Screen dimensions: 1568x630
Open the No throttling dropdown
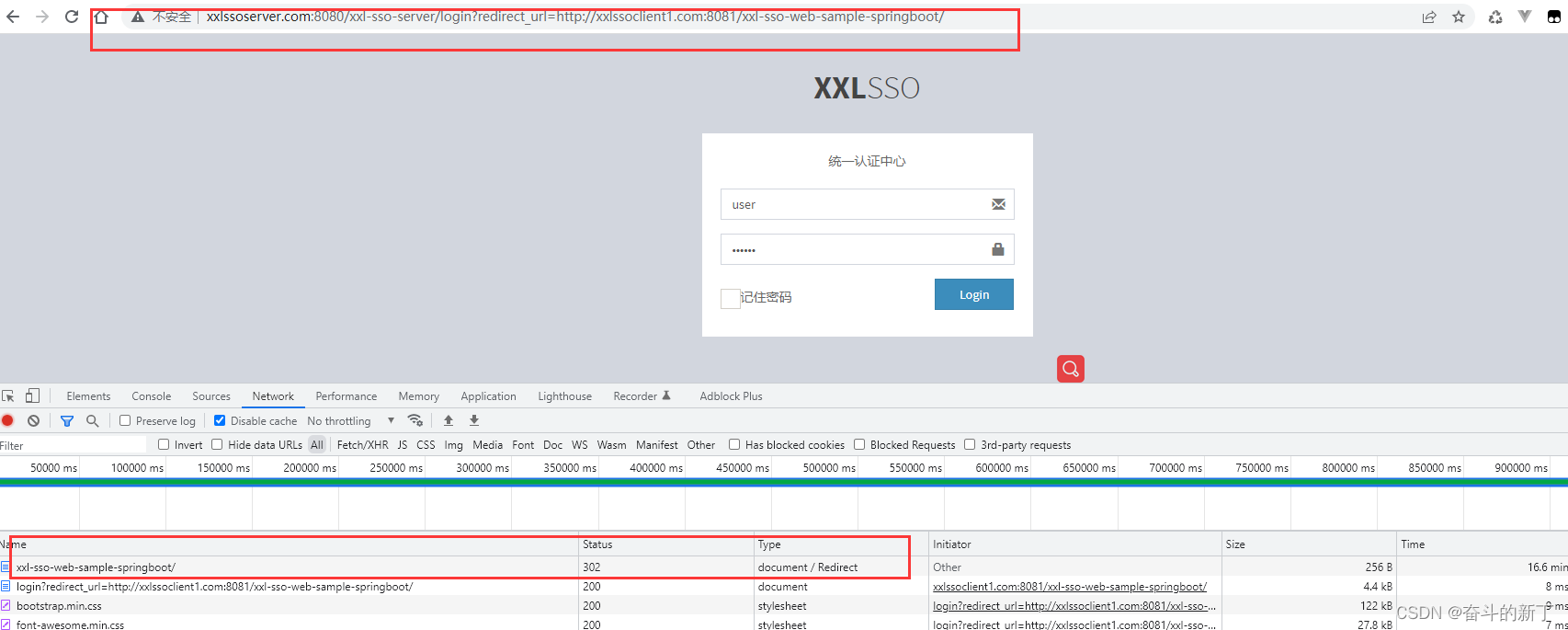(x=351, y=420)
